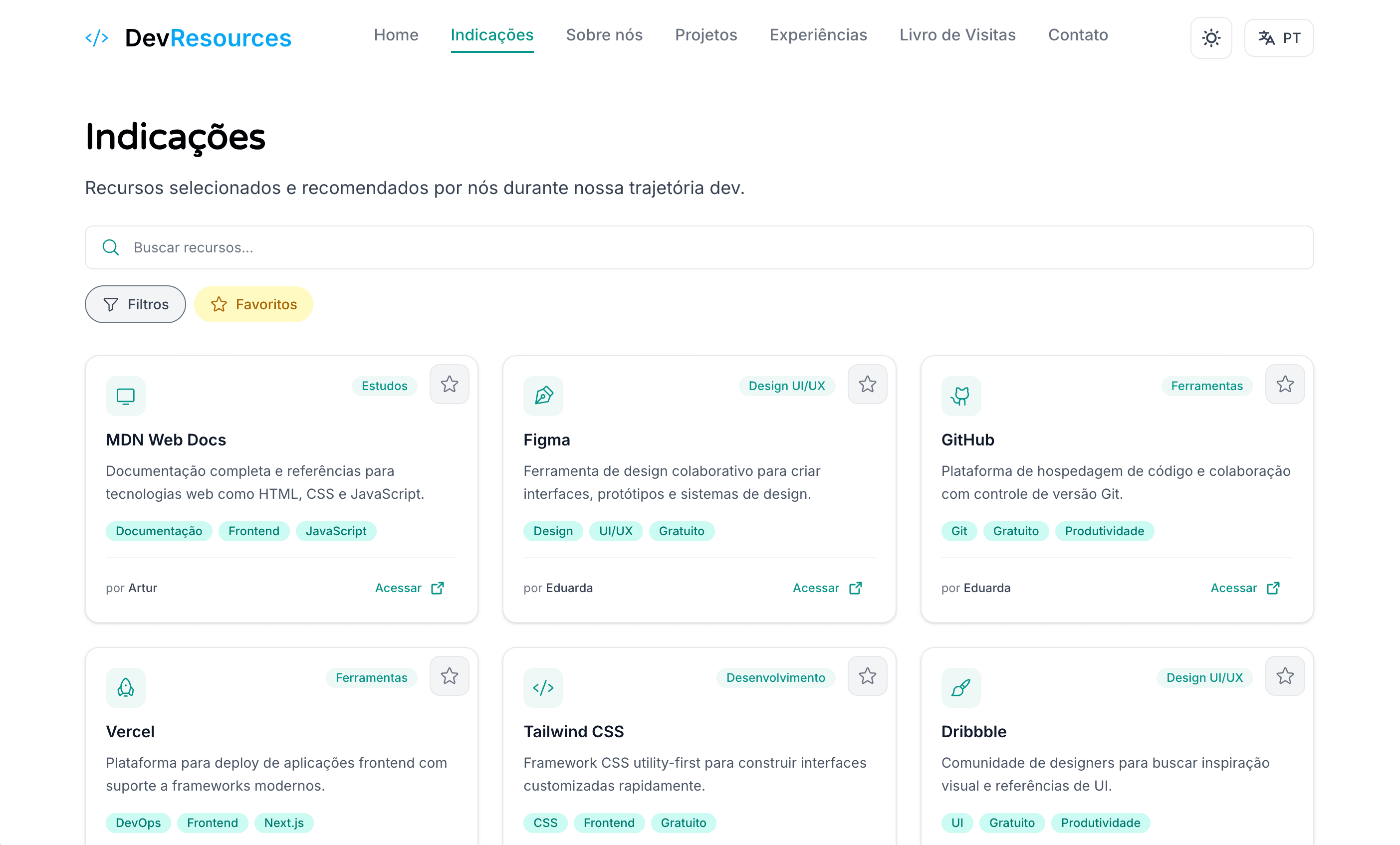This screenshot has height=845, width=1400.
Task: Open the MDN Web Docs Acessar link
Action: click(x=410, y=588)
